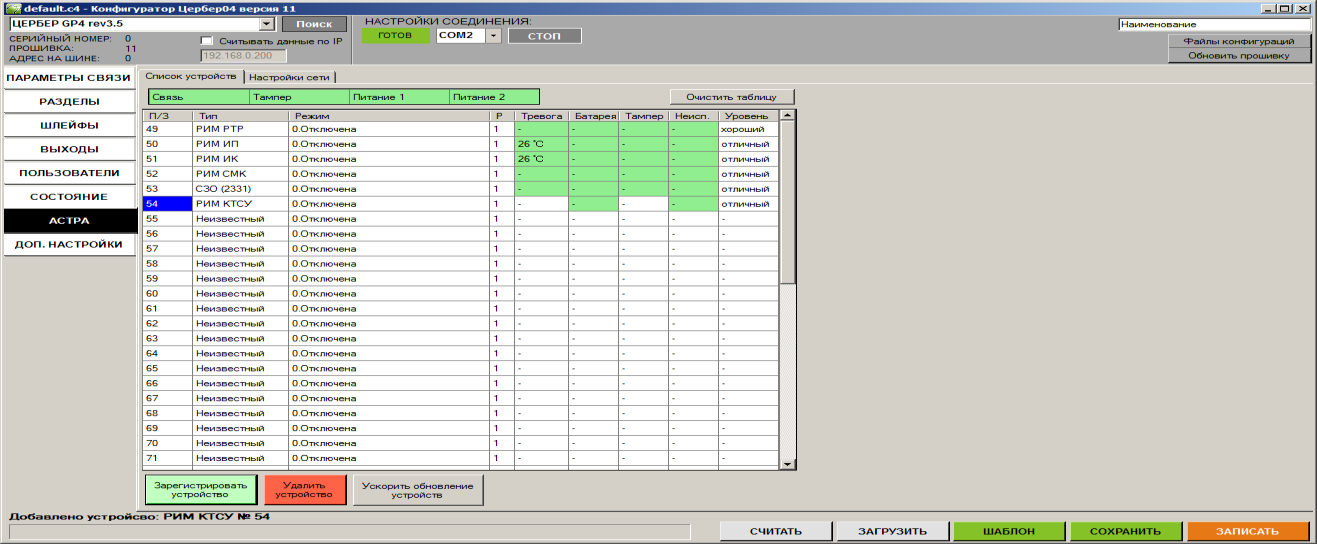Image resolution: width=1317 pixels, height=544 pixels.
Task: Click the orange ЗАПИСАТЬ button
Action: 1247,531
